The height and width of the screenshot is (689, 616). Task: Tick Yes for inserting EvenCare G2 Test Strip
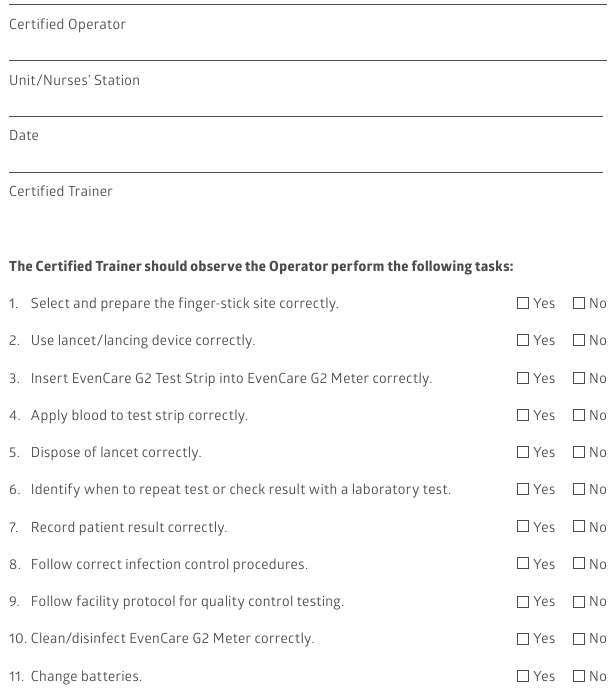click(x=522, y=378)
